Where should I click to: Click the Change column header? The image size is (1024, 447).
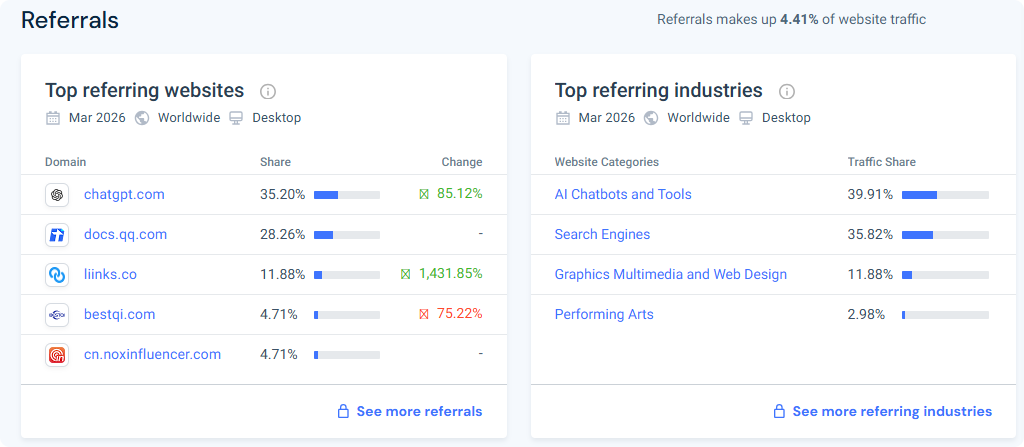click(461, 162)
